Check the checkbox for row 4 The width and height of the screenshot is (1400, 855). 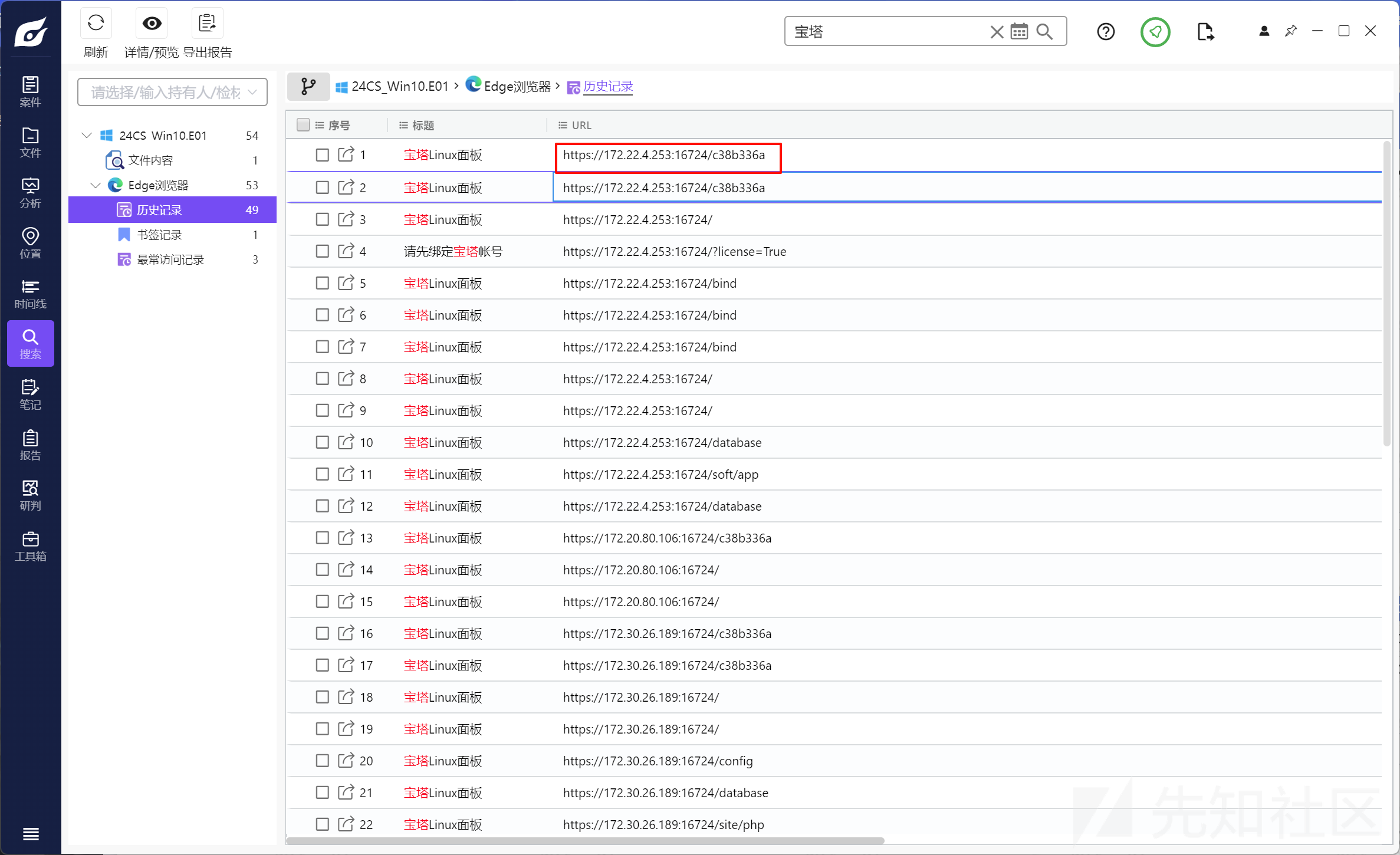[x=322, y=251]
